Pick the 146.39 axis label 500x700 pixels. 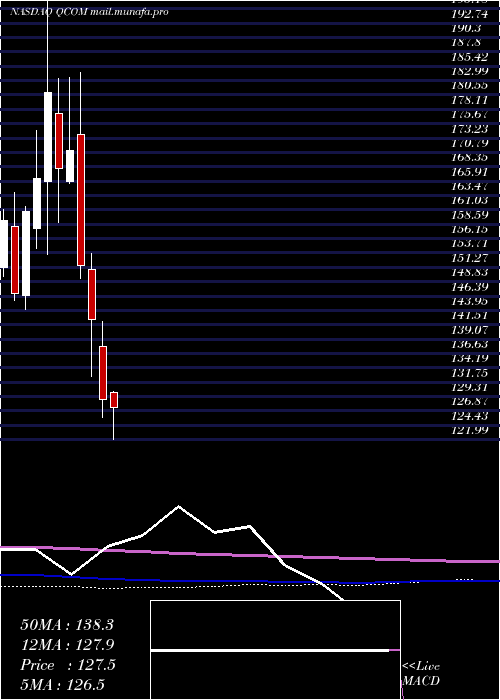point(470,287)
